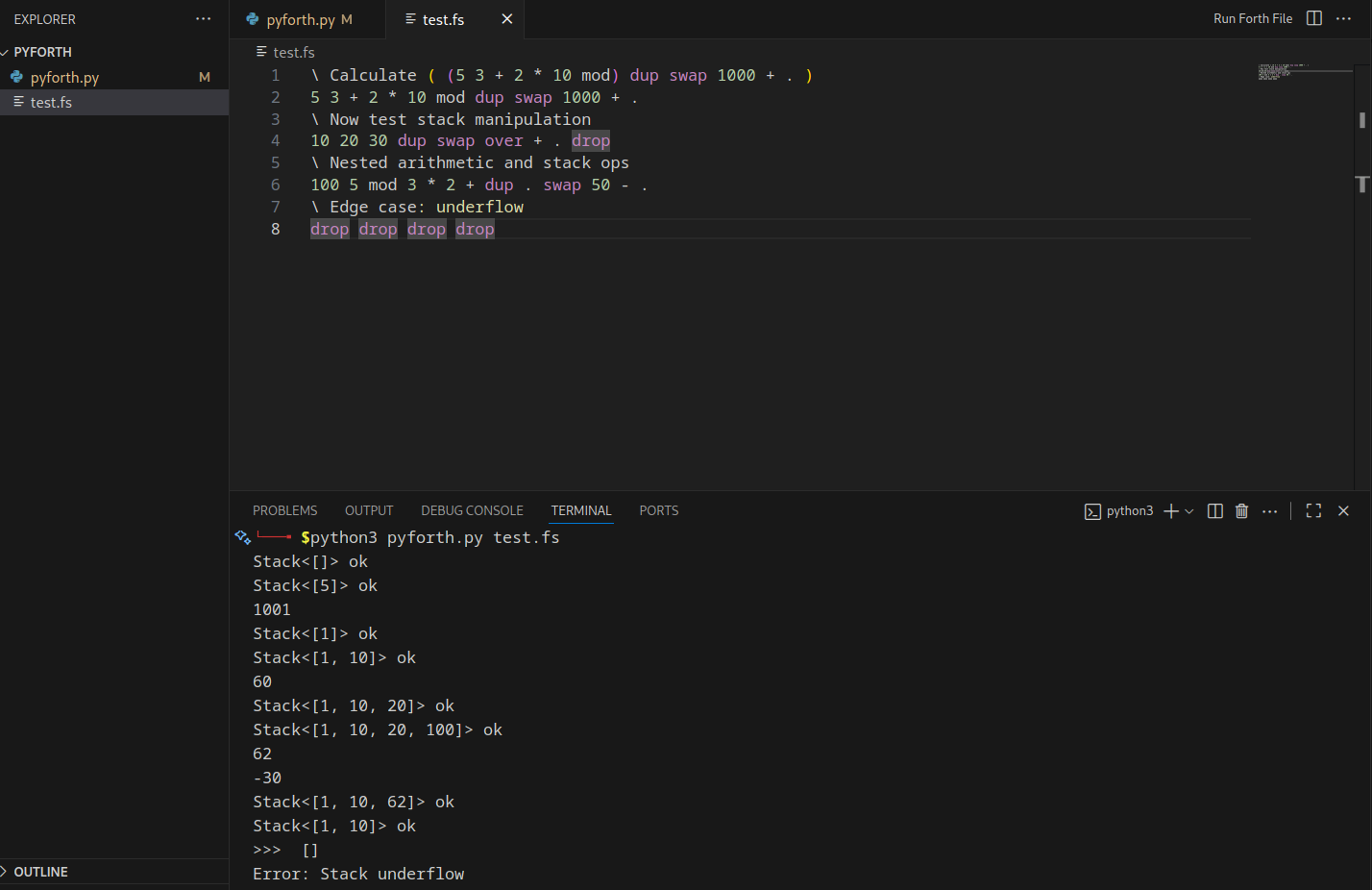Screen dimensions: 1372x890
Task: Open the launch profile dropdown arrow
Action: (x=1189, y=511)
